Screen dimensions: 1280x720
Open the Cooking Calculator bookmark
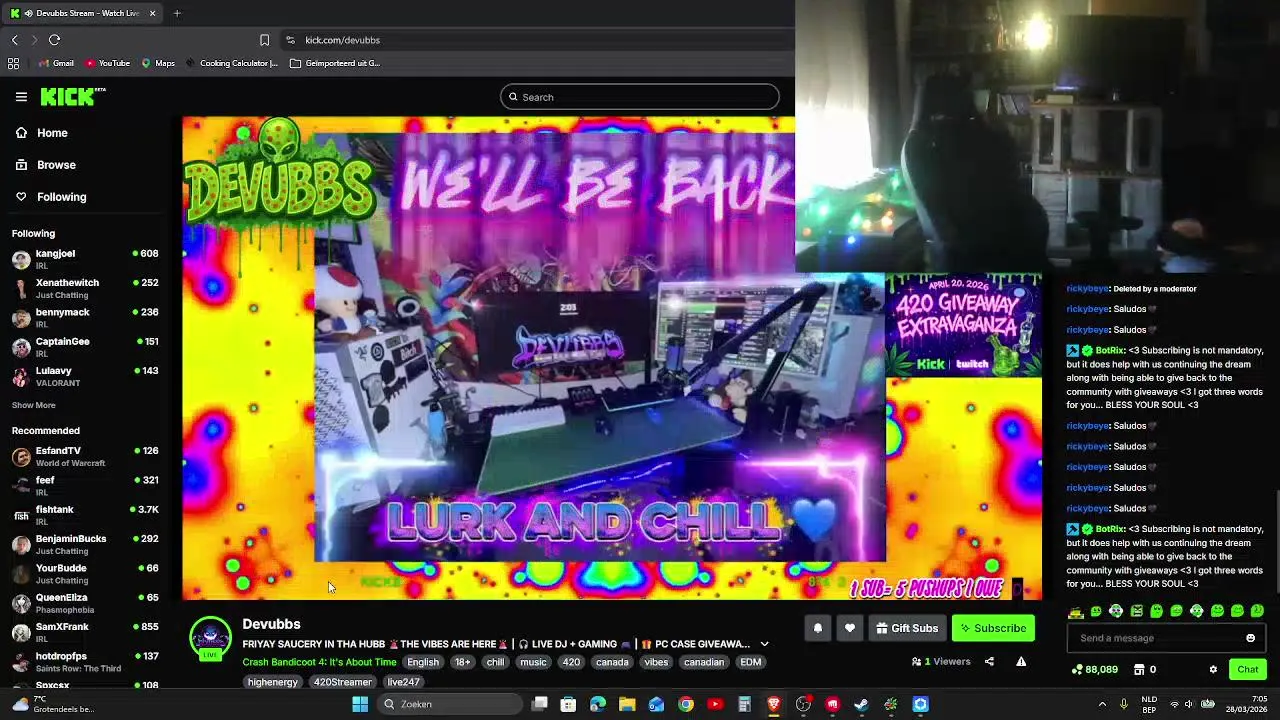[231, 63]
